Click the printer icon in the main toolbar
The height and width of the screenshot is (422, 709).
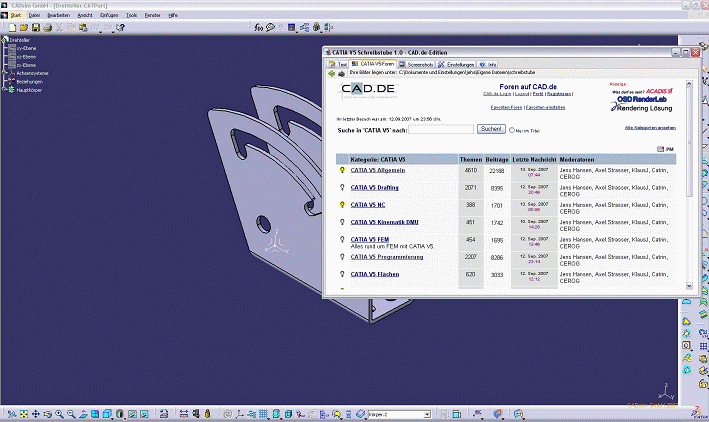47,28
